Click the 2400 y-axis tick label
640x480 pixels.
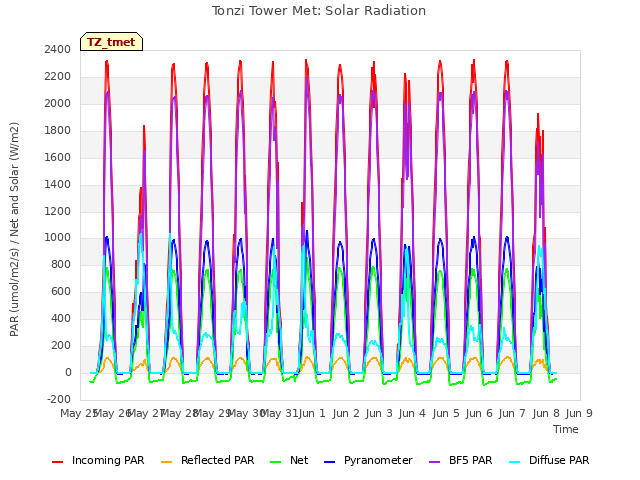(58, 49)
